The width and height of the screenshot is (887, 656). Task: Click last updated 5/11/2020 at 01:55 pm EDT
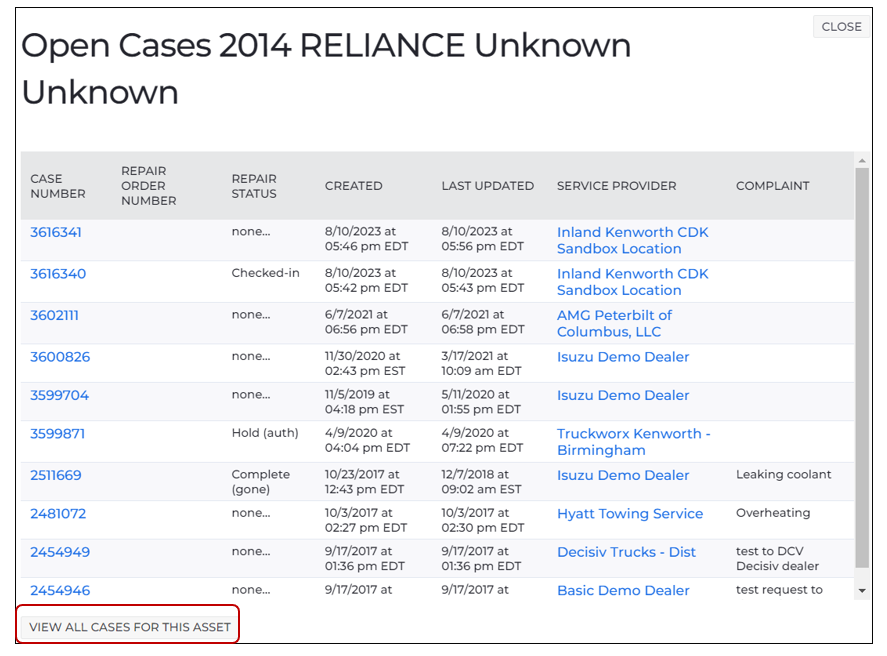click(x=481, y=402)
